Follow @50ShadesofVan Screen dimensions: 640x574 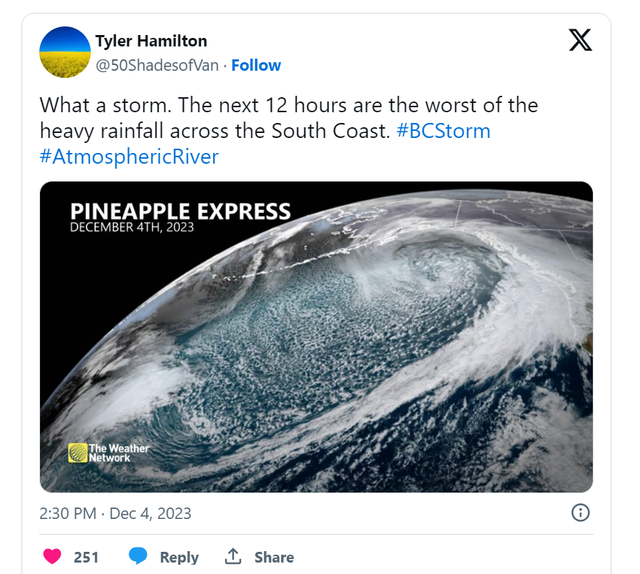coord(256,65)
